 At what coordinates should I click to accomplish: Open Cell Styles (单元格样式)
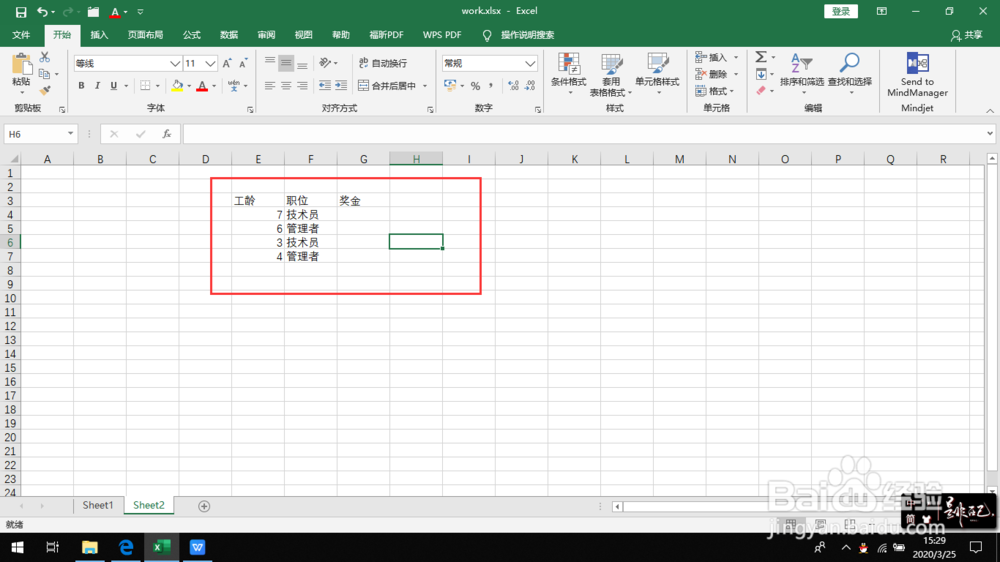[x=657, y=75]
